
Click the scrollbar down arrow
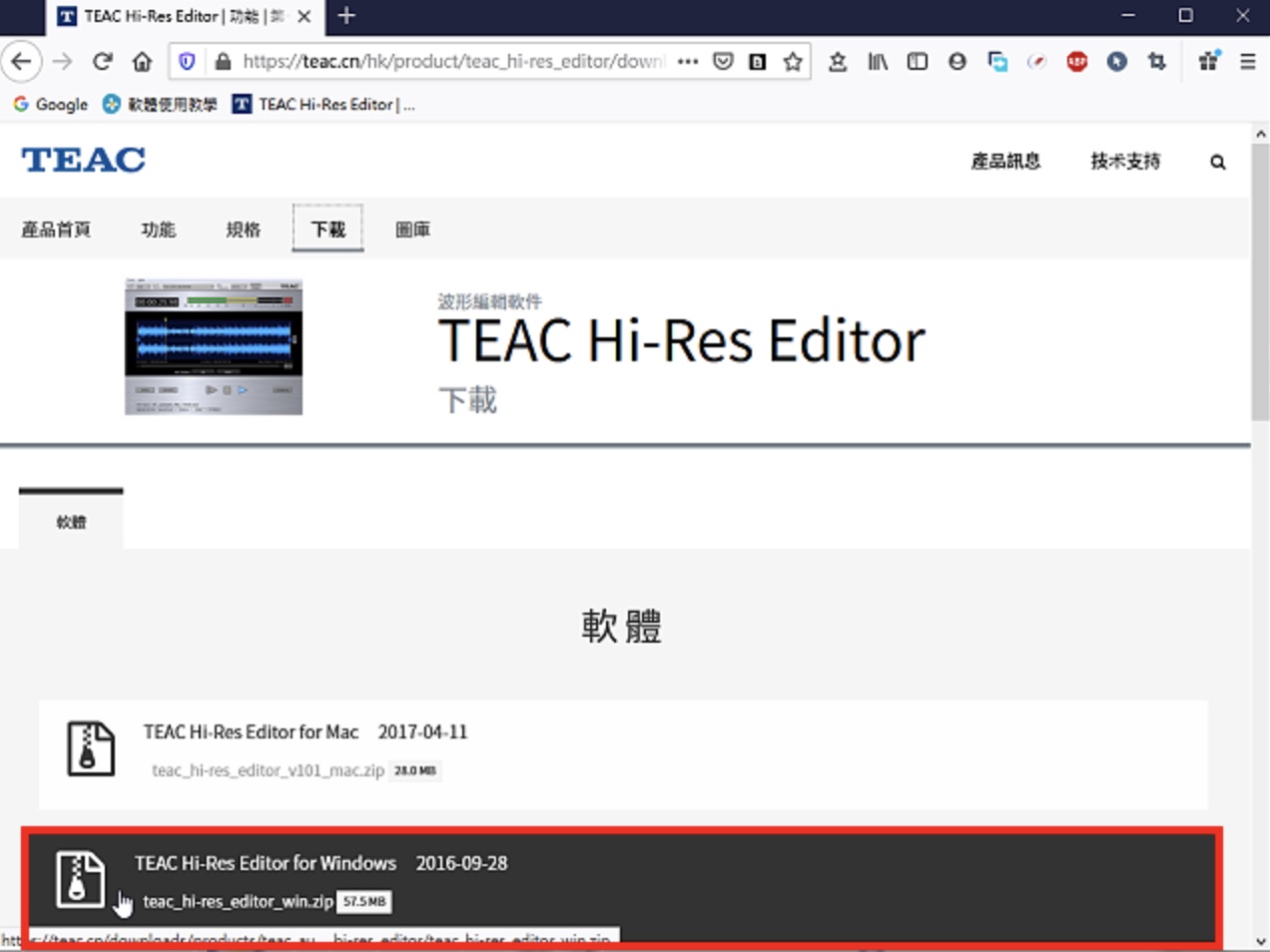coord(1260,940)
